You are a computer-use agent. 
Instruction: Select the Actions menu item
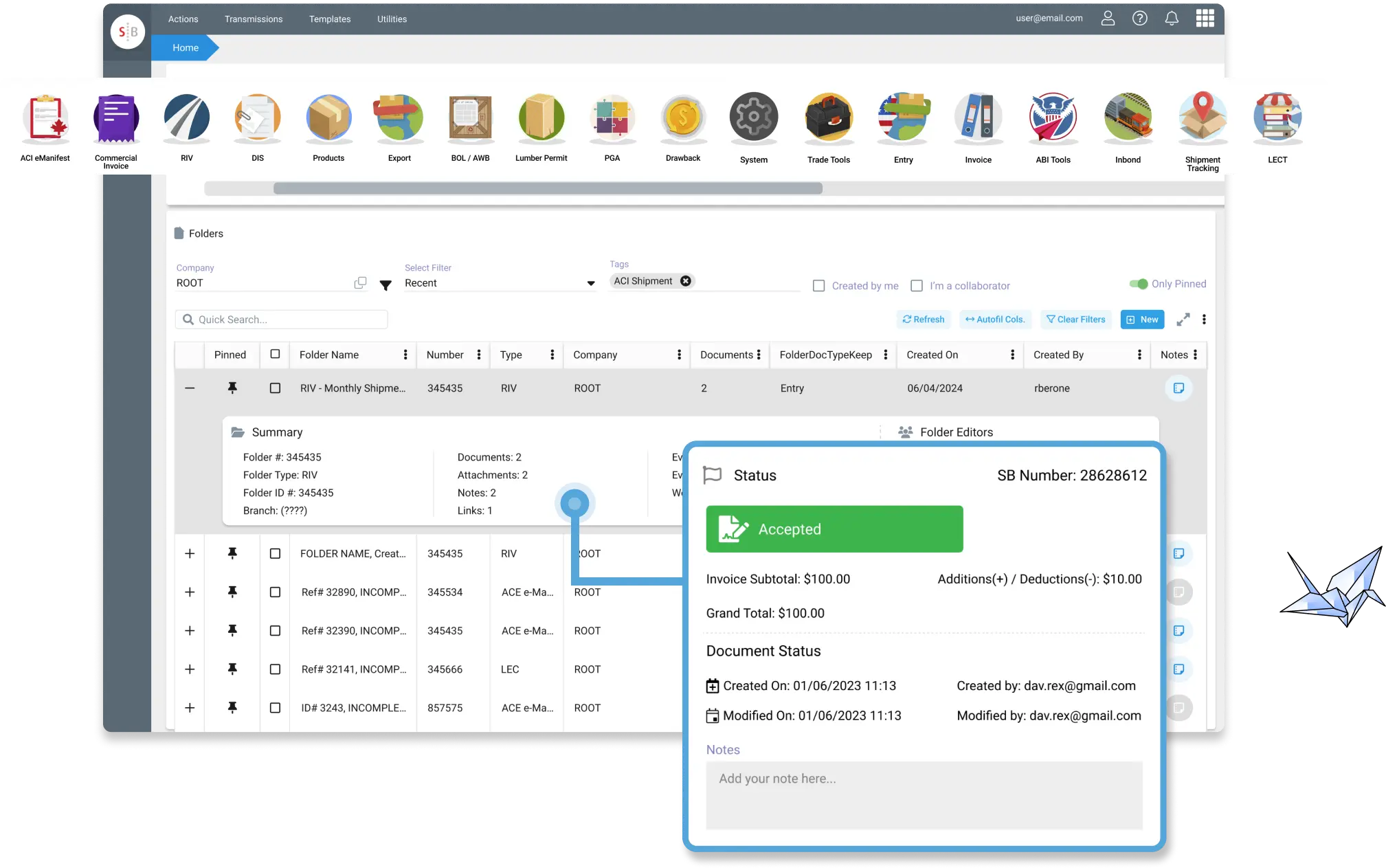point(183,19)
